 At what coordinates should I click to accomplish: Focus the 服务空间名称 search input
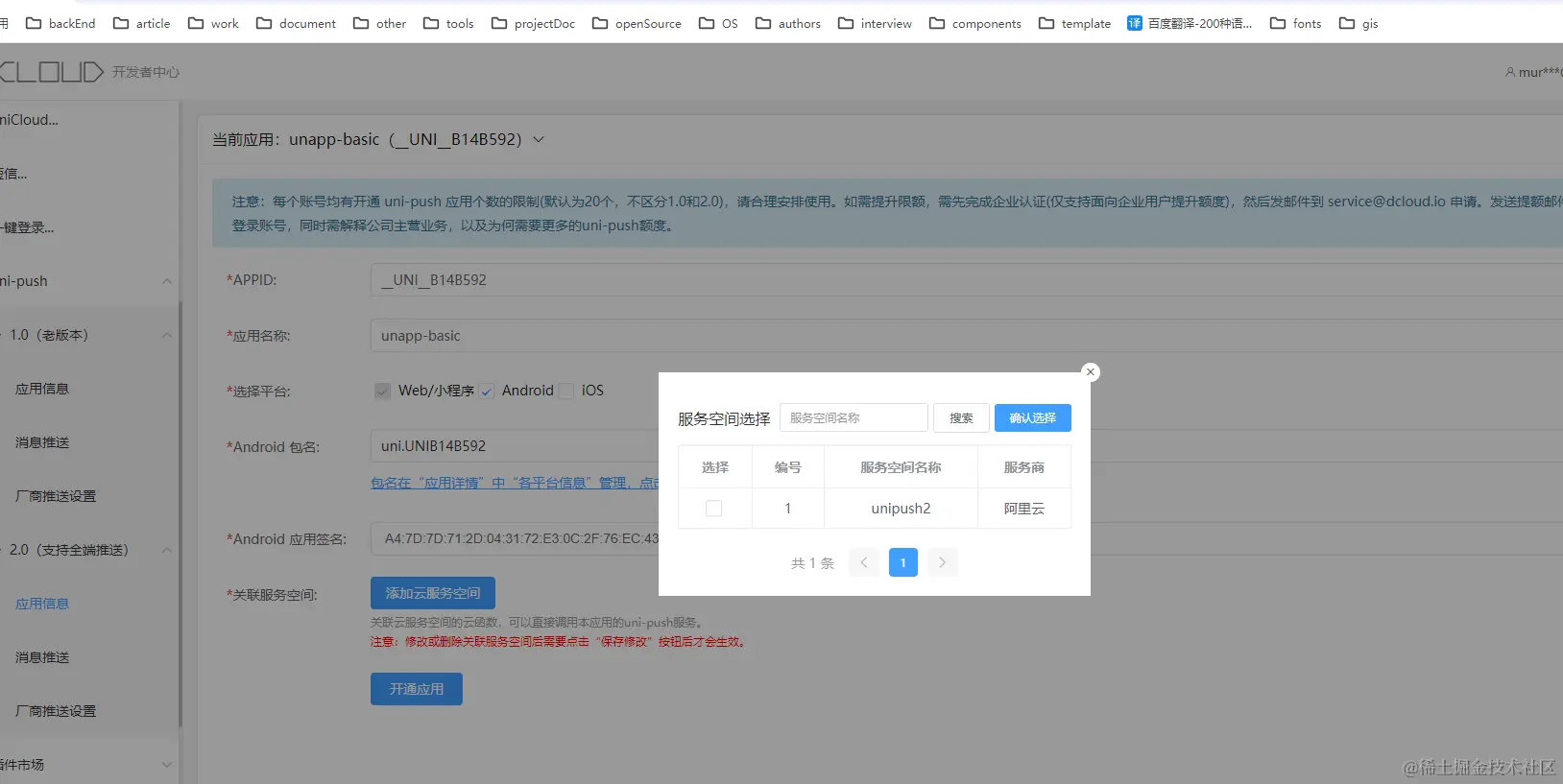[854, 417]
